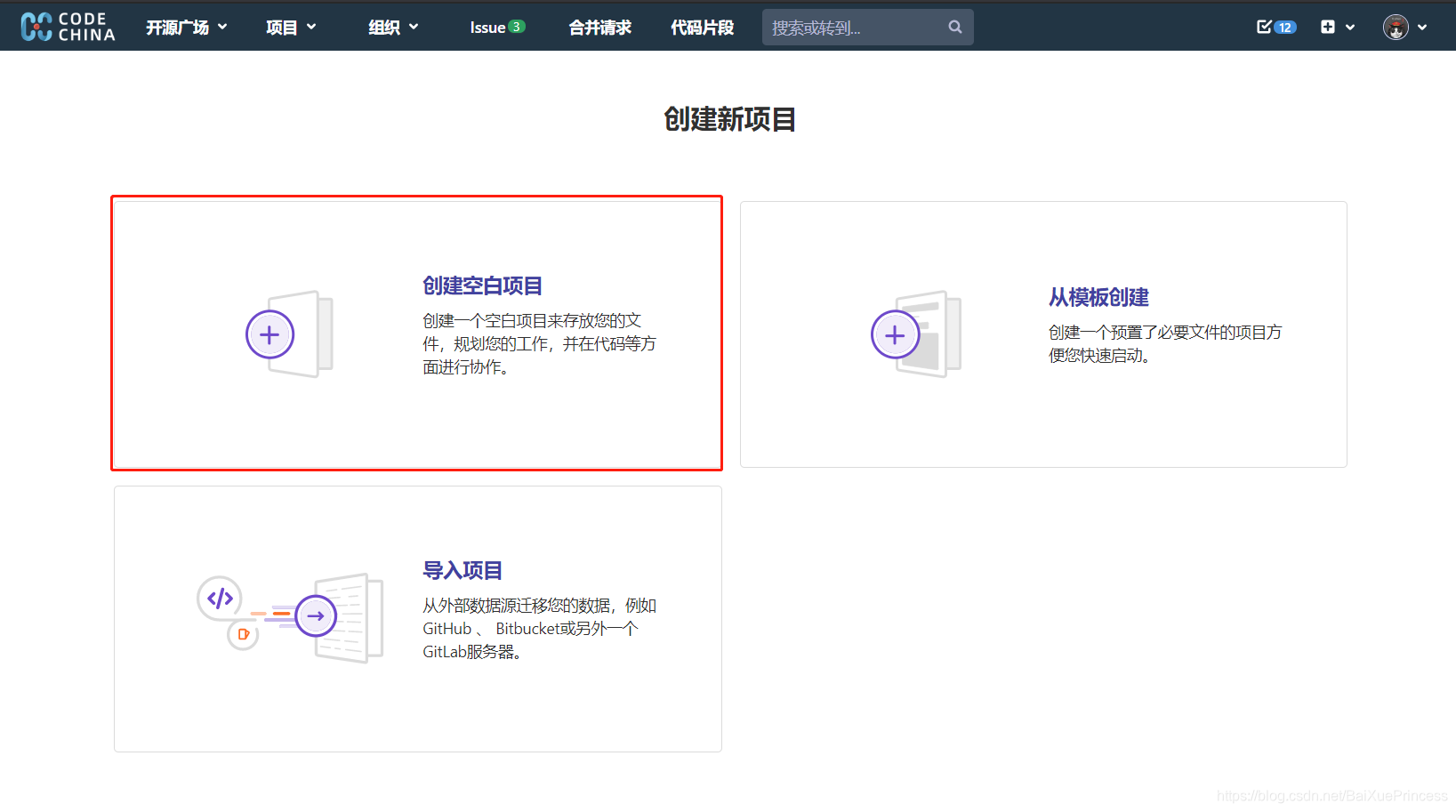Click the CODE CHINA logo
The height and width of the screenshot is (812, 1456).
67,26
